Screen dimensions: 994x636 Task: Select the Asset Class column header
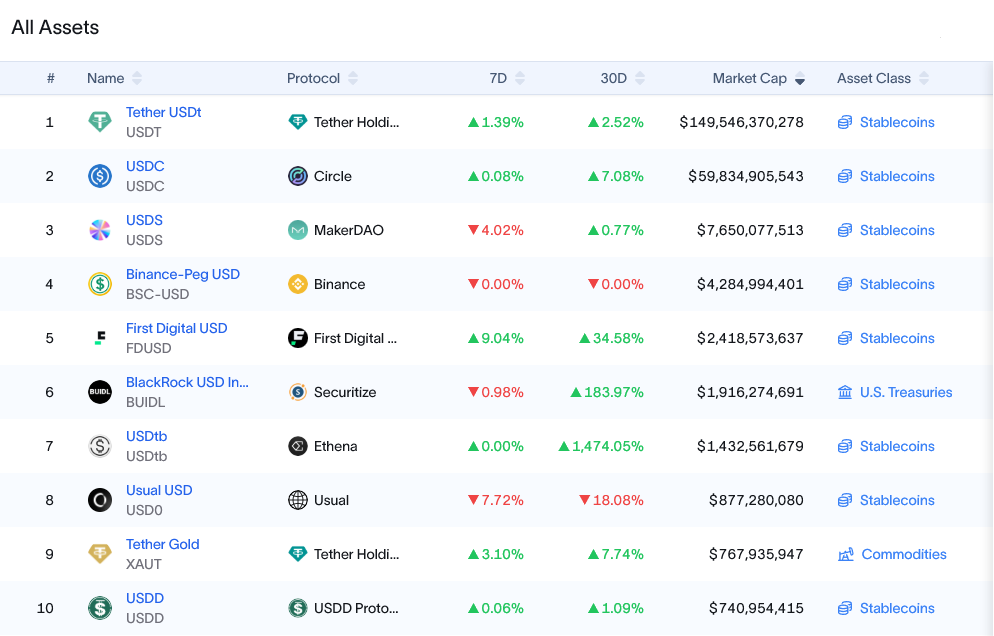[x=875, y=78]
